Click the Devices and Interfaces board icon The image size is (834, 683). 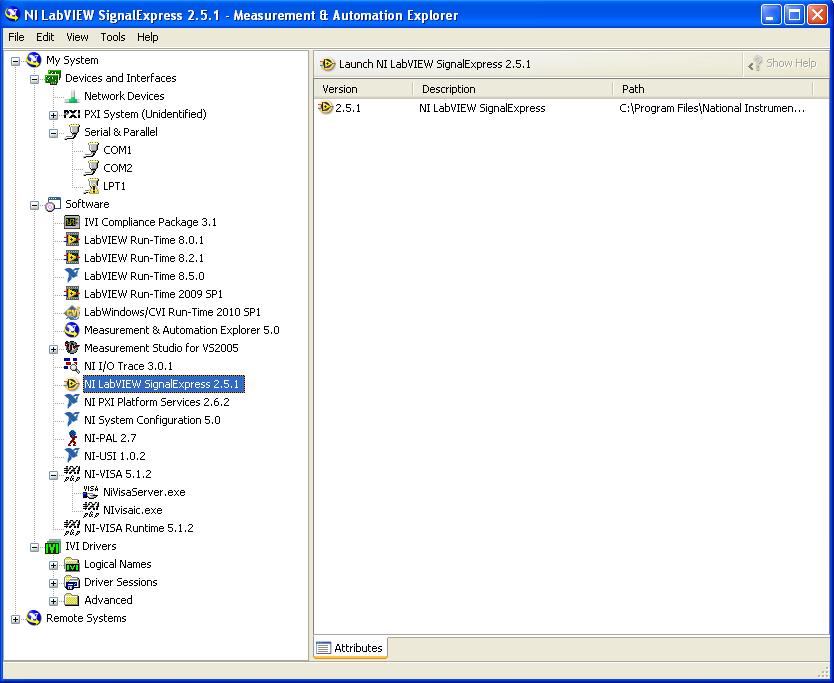click(53, 78)
